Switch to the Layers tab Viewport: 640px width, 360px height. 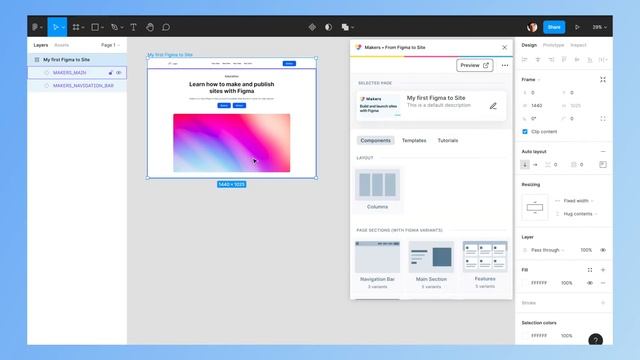coord(40,45)
